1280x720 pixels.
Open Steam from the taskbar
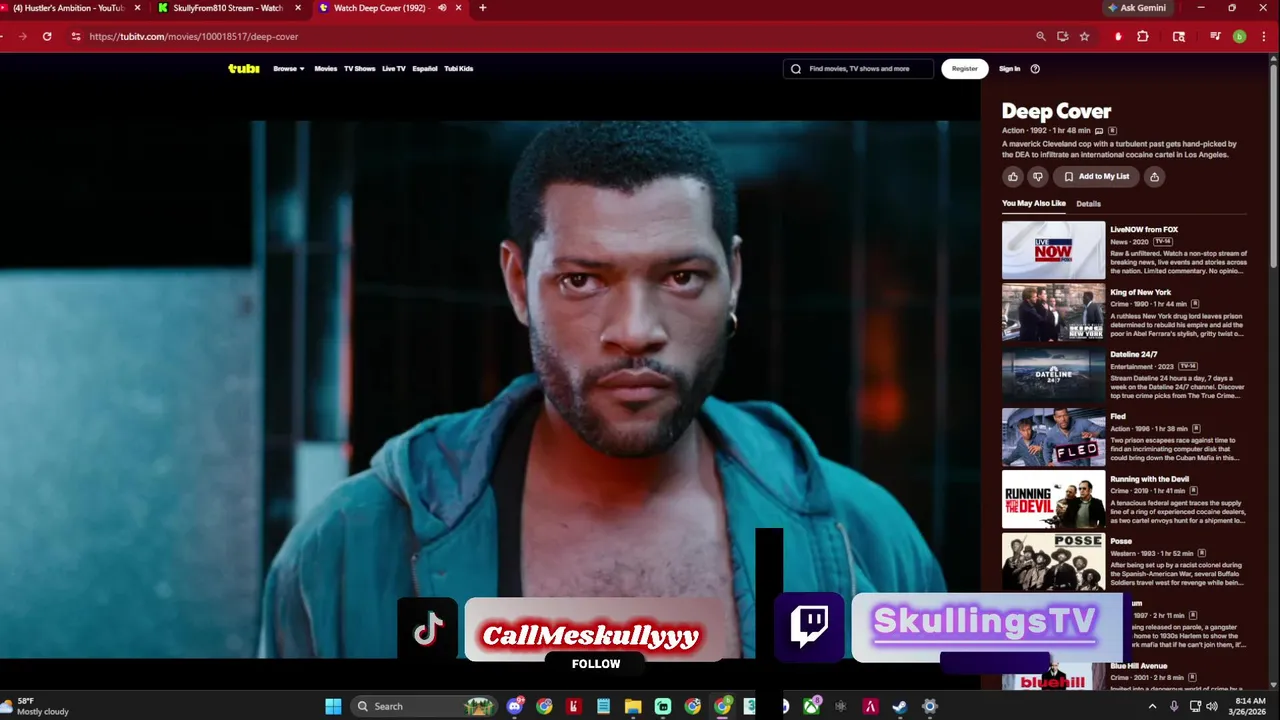point(900,706)
